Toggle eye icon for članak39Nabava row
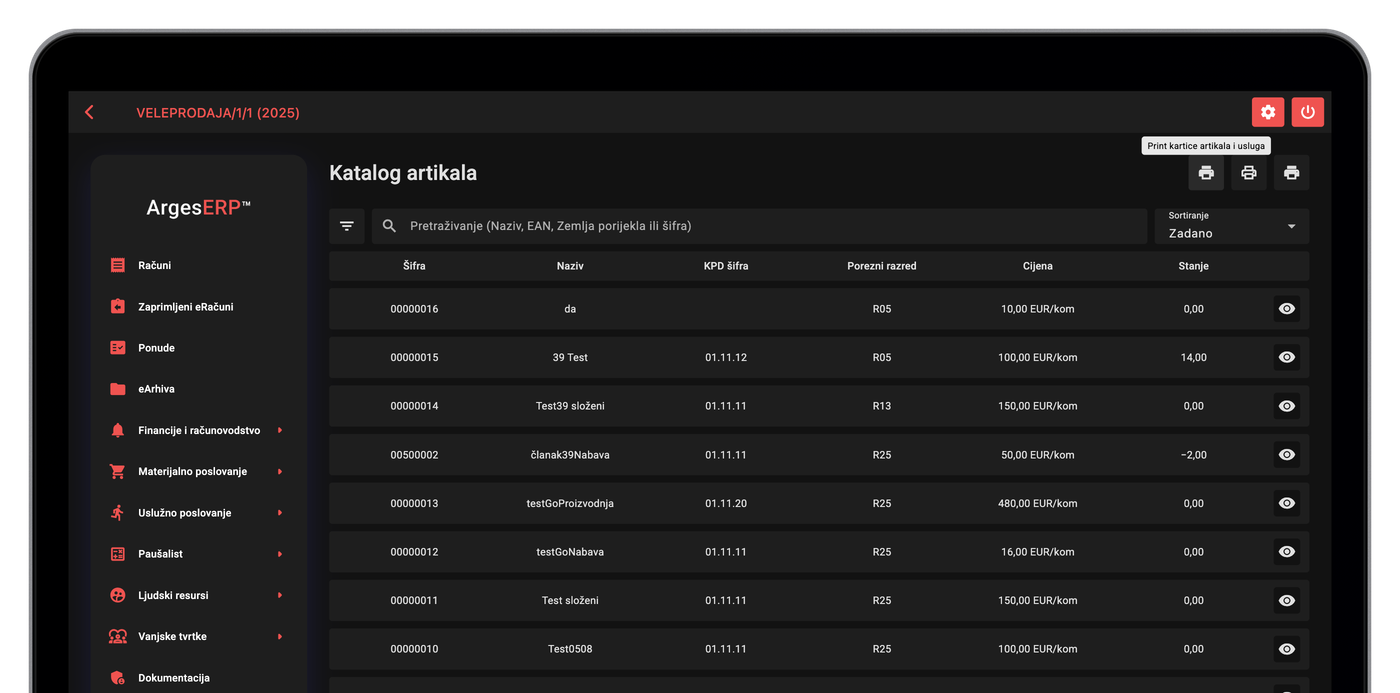 pyautogui.click(x=1287, y=455)
